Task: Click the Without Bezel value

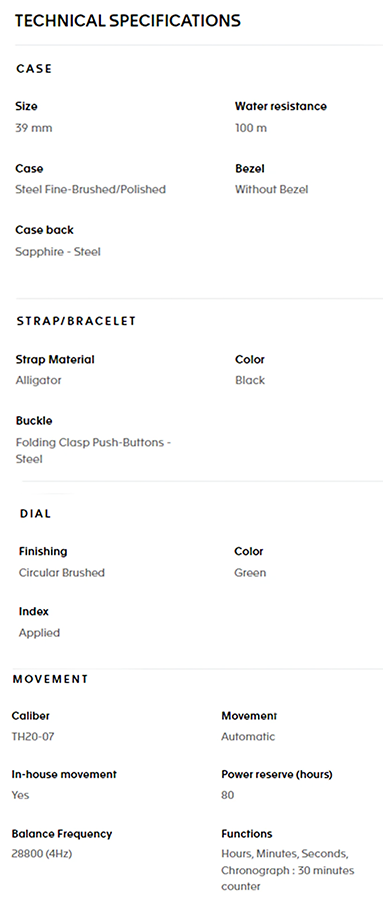Action: (x=272, y=189)
